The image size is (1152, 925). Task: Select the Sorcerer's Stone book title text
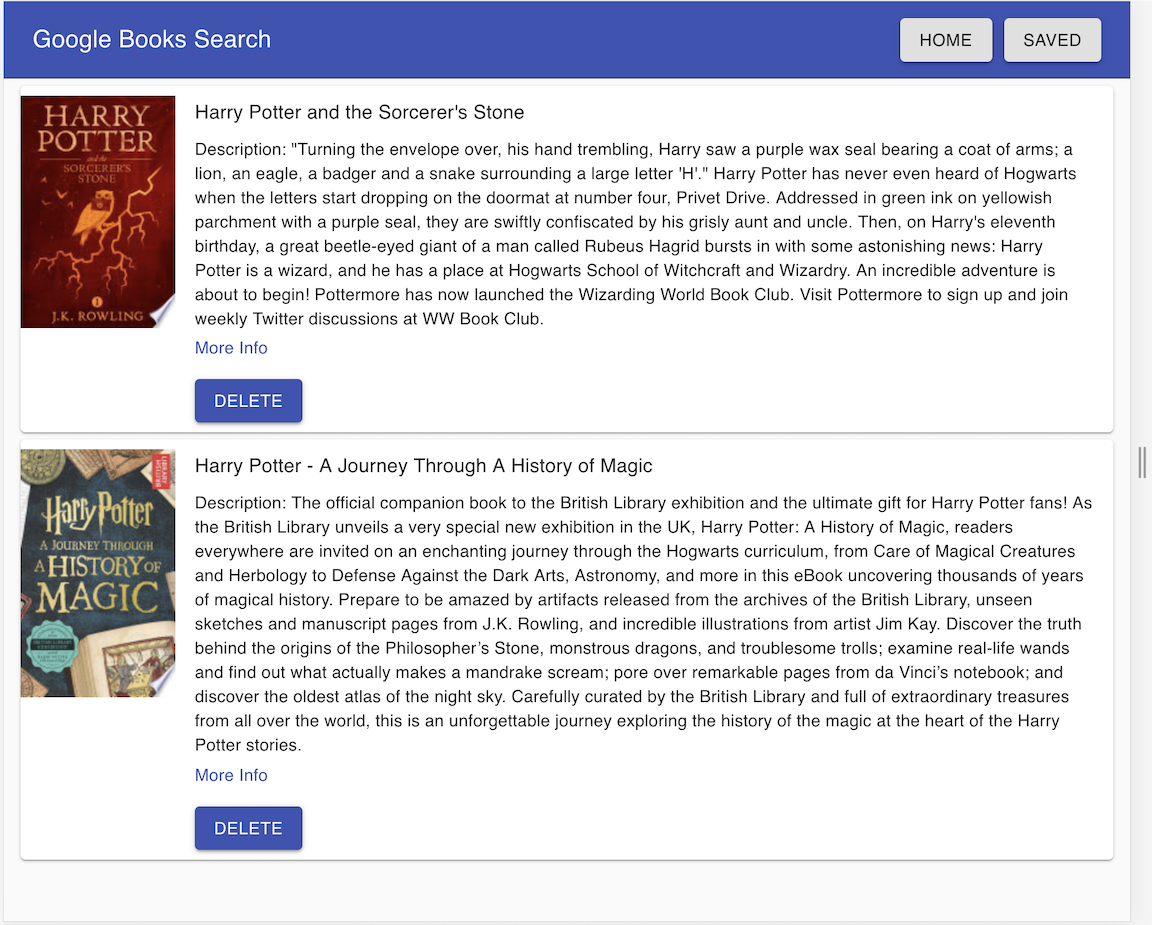click(x=359, y=112)
